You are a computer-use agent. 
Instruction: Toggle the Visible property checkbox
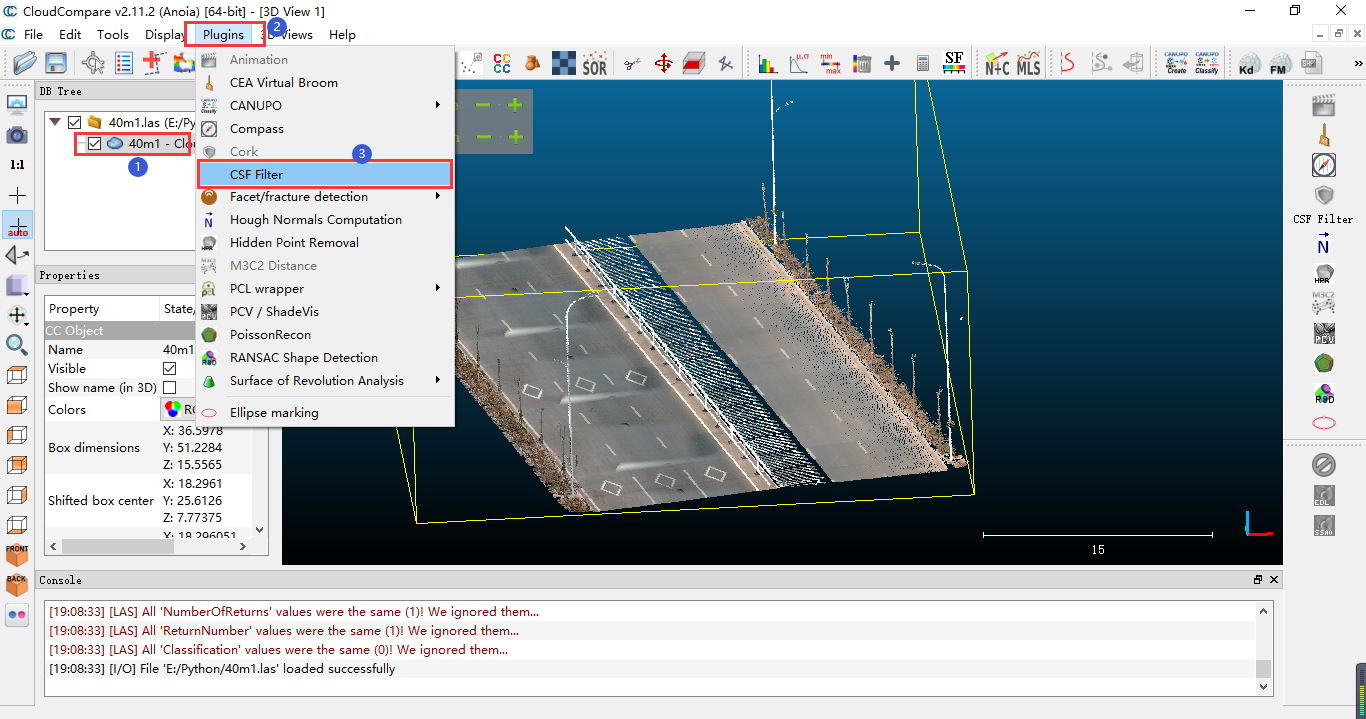(170, 368)
